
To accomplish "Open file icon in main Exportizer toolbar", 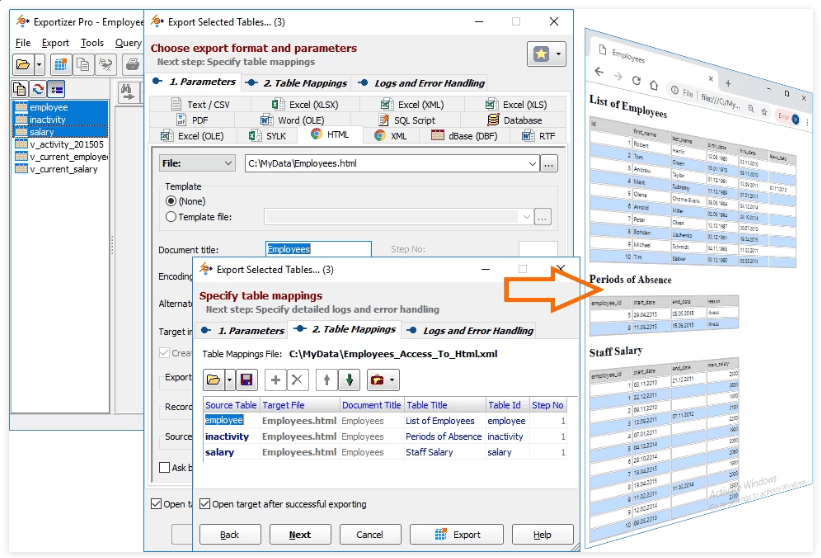I will click(23, 65).
